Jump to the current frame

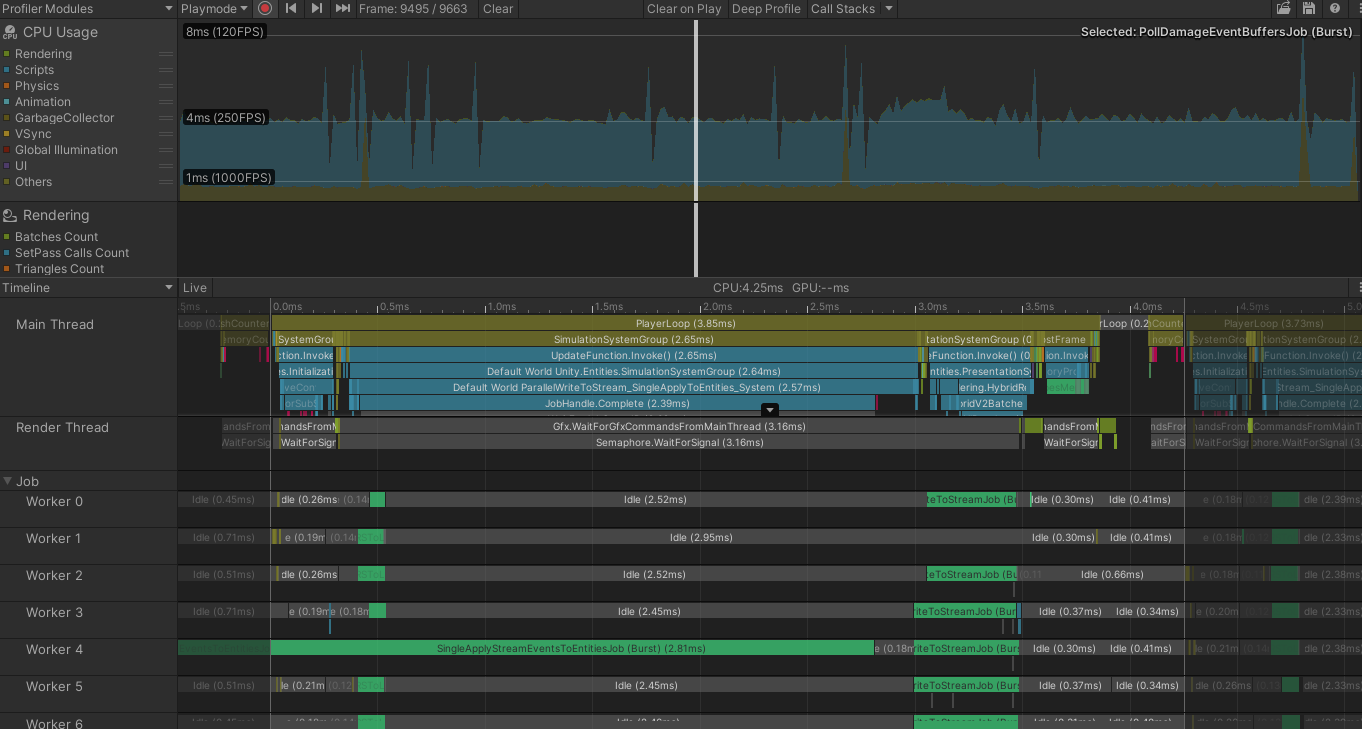(341, 8)
